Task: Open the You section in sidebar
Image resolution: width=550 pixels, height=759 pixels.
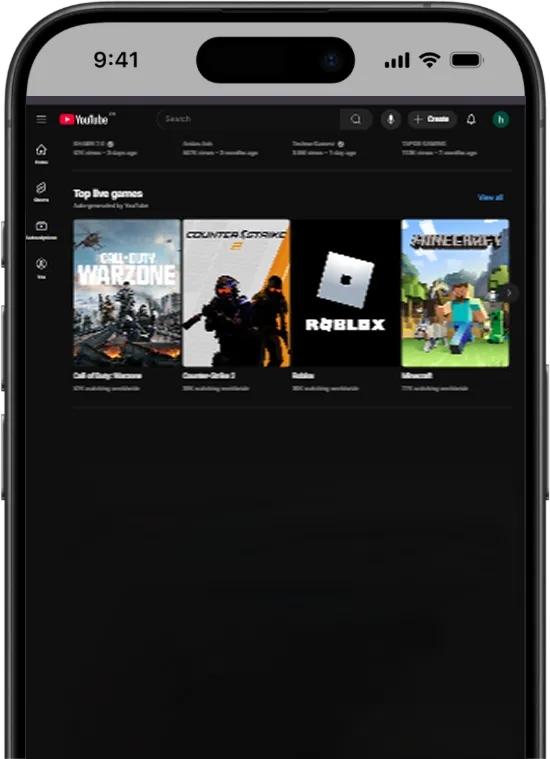Action: (x=41, y=268)
